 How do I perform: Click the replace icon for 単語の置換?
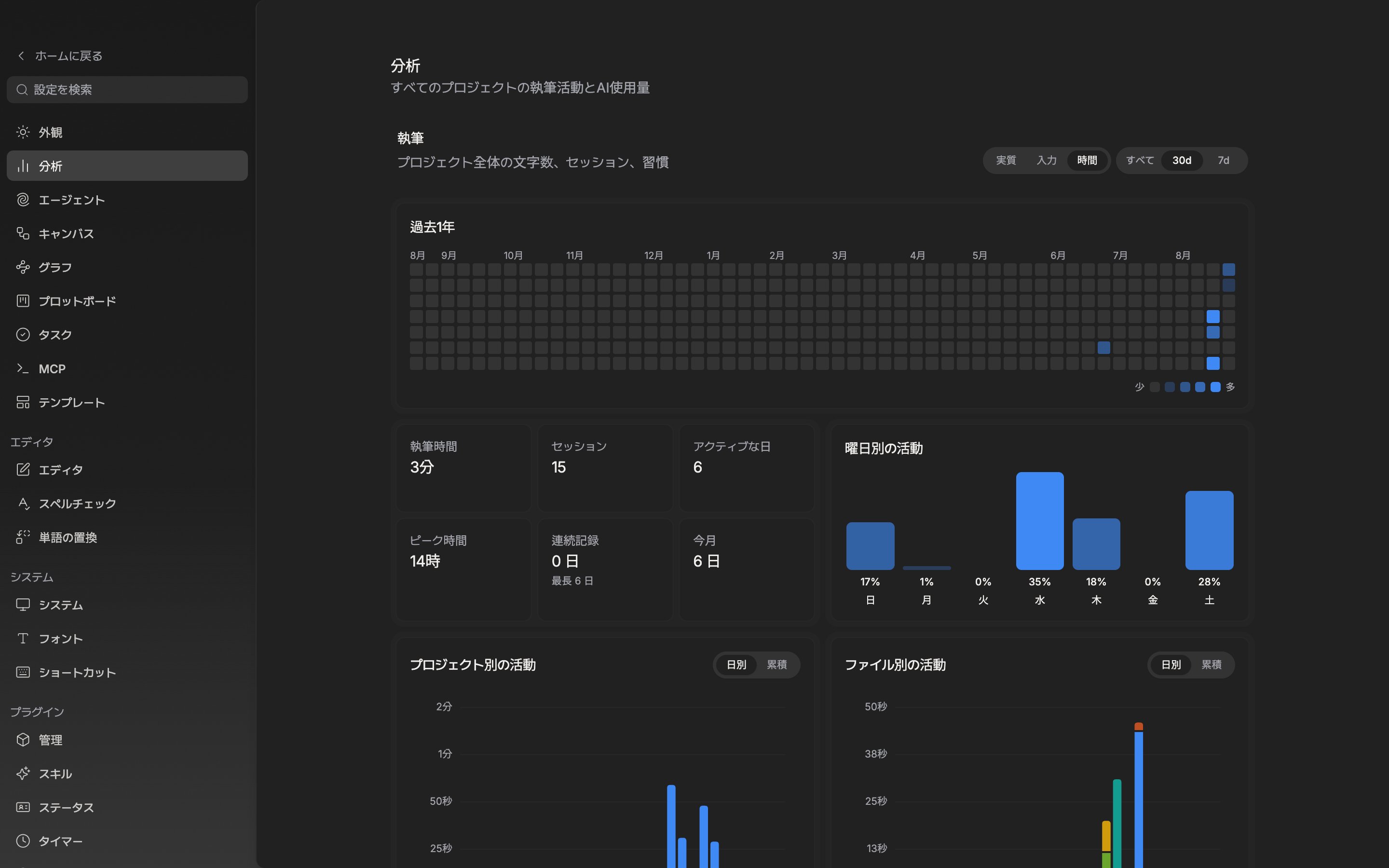pos(23,537)
